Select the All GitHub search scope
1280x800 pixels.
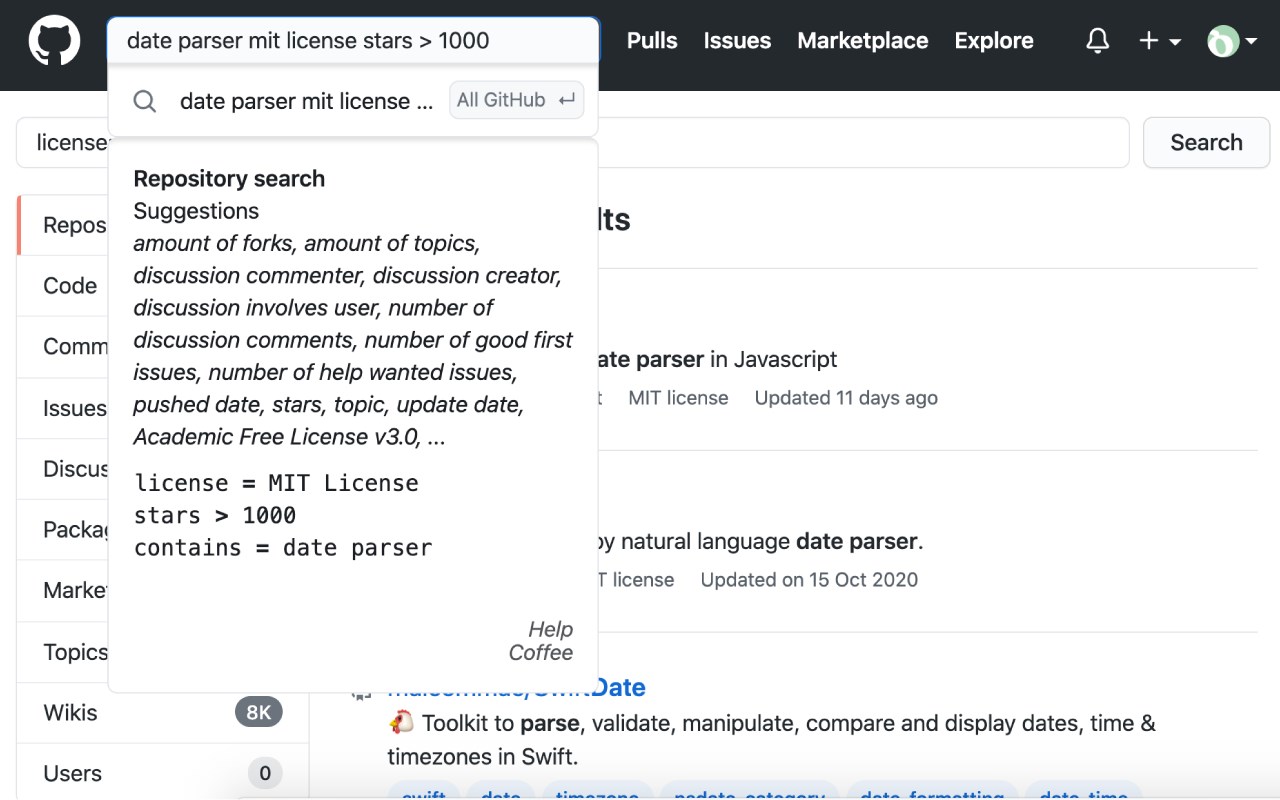pos(501,100)
